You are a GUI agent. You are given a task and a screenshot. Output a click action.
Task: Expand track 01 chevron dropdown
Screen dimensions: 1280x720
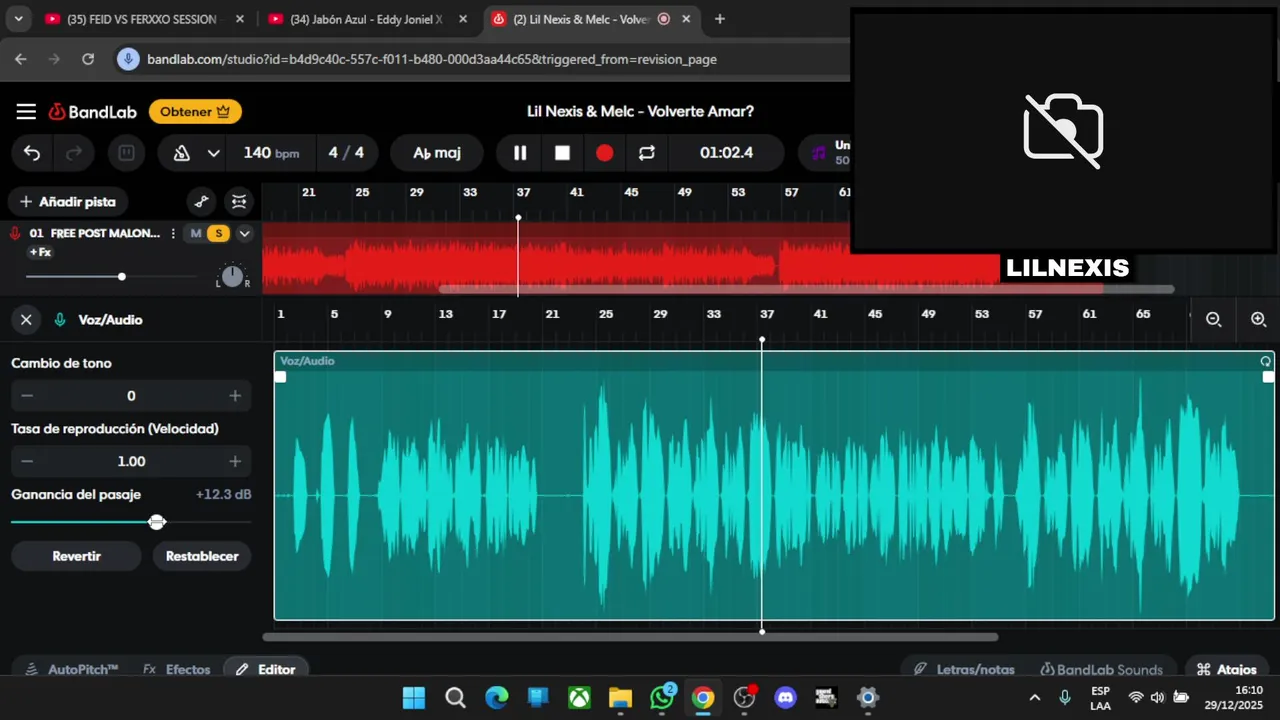pos(244,233)
